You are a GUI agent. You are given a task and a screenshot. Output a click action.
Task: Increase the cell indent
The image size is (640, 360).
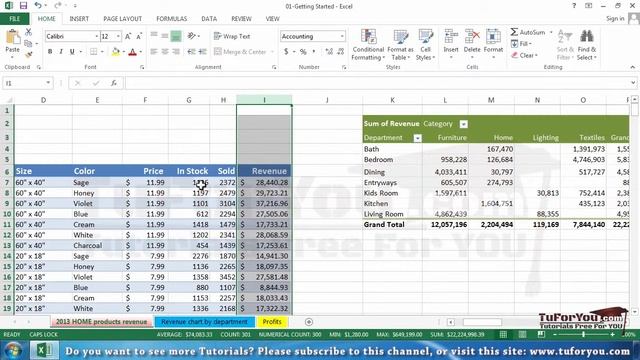click(202, 52)
